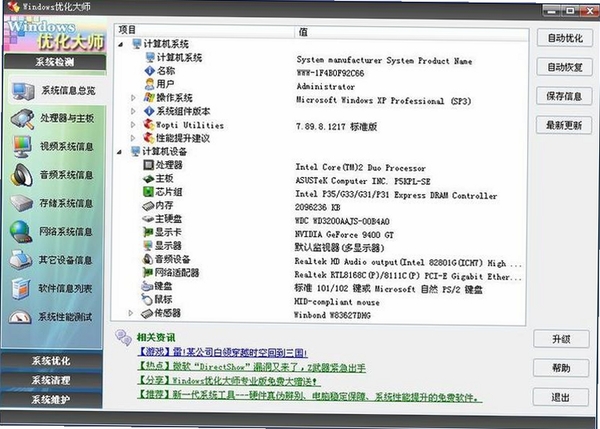Image resolution: width=600 pixels, height=429 pixels.
Task: Click the 用户 person icon
Action: [x=150, y=84]
